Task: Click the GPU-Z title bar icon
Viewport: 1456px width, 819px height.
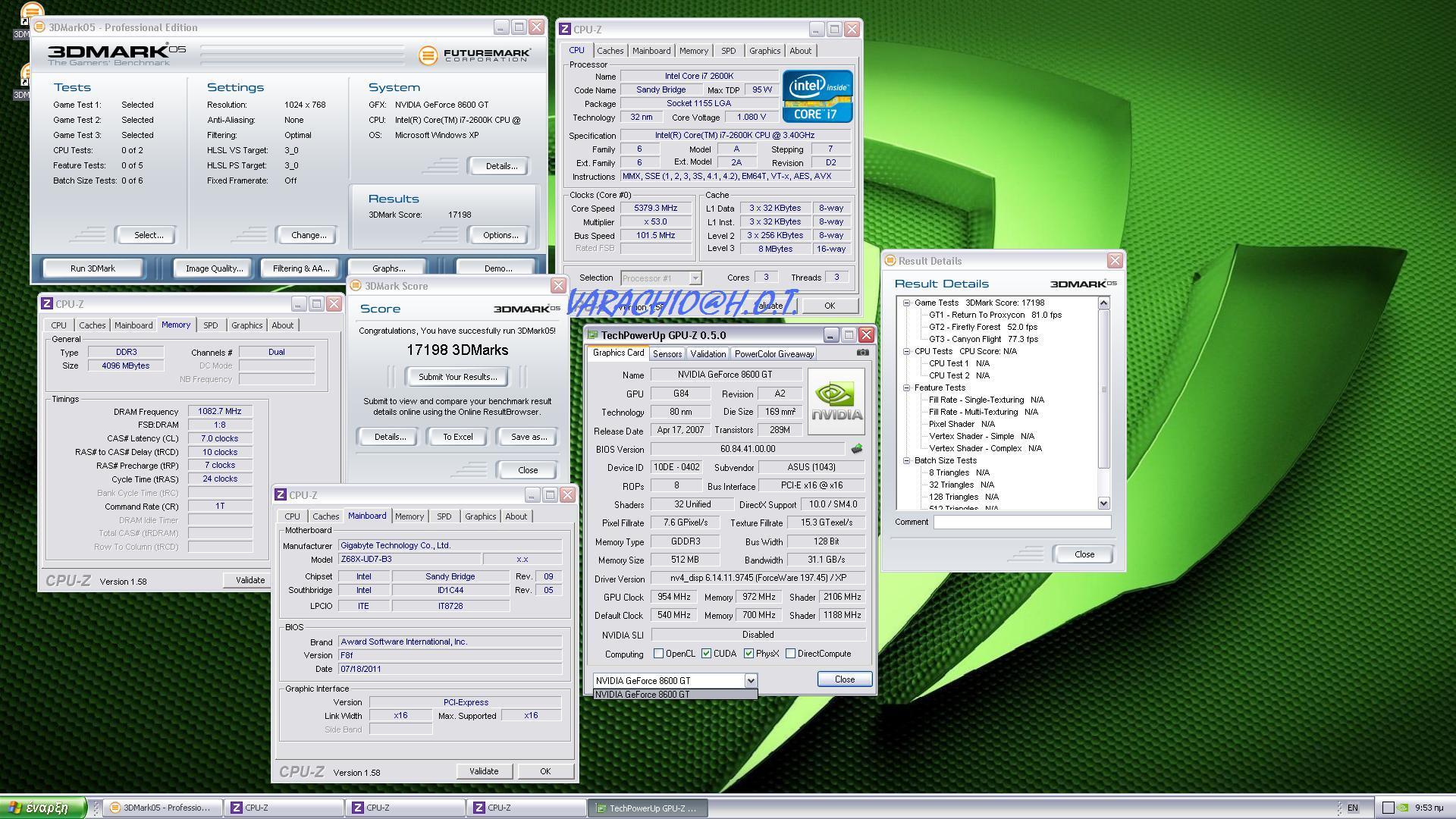Action: point(593,335)
